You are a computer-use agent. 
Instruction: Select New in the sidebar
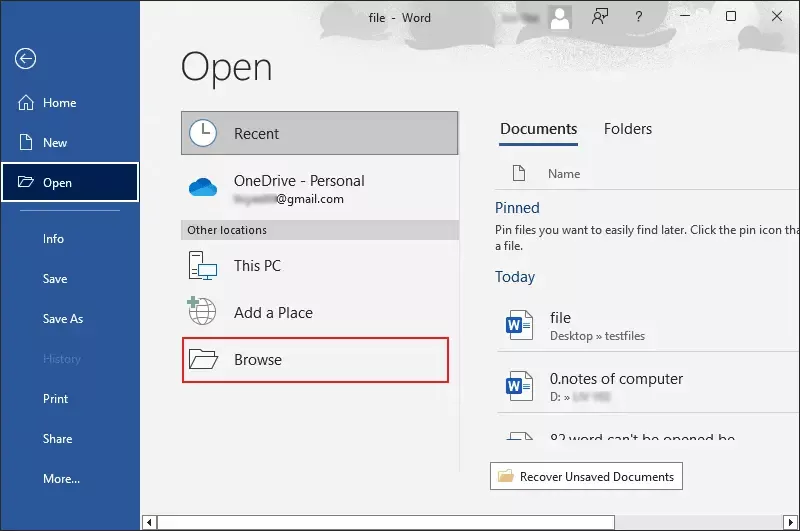point(70,143)
